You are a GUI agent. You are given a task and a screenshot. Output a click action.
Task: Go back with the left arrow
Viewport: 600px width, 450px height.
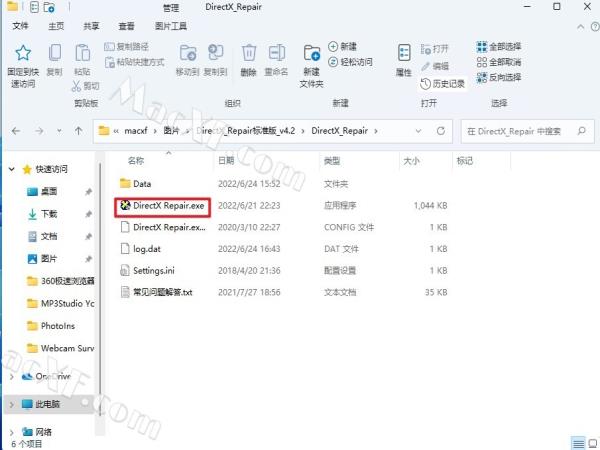[16, 131]
